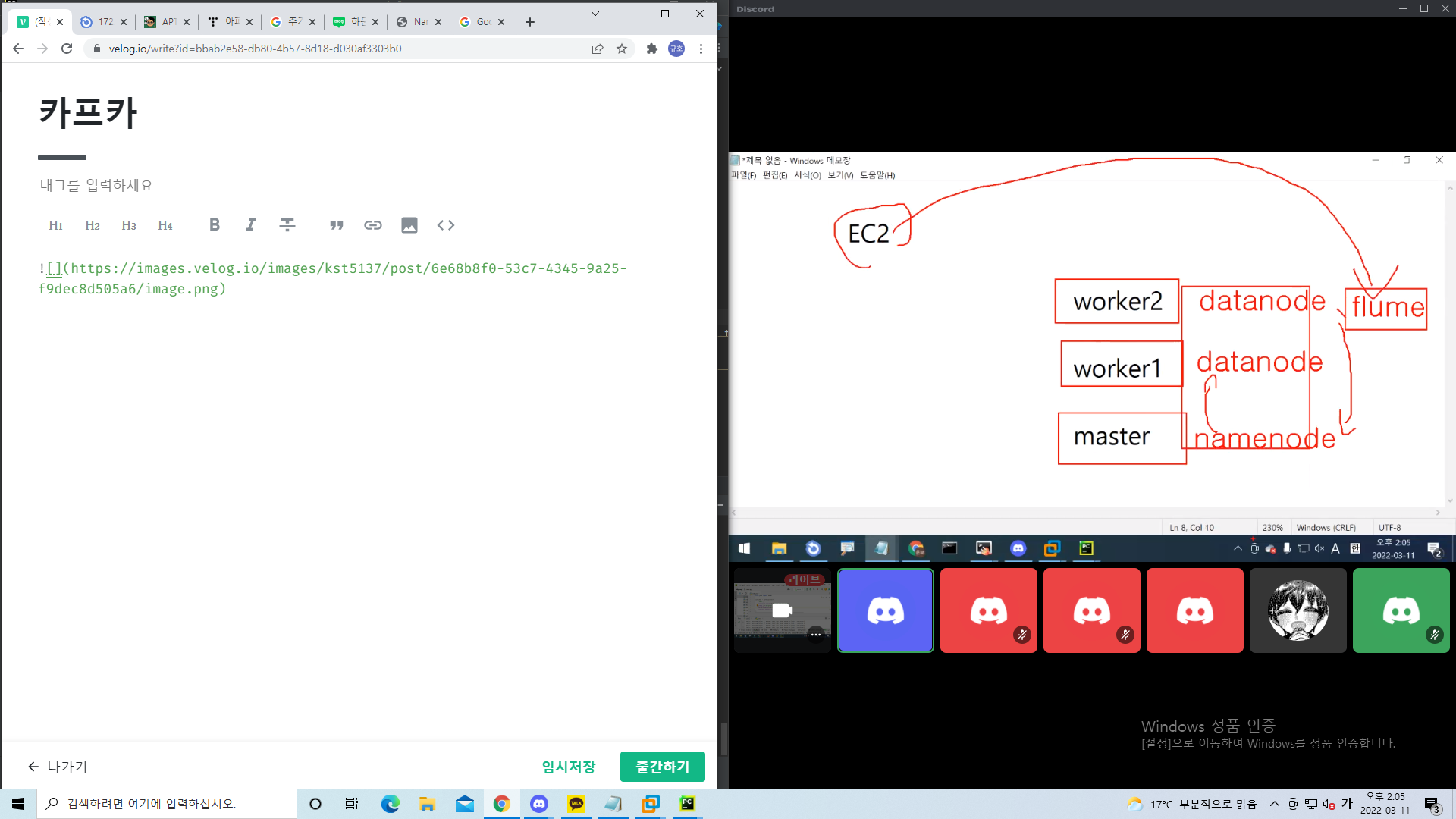Open the Chrome three-dot menu

tap(701, 49)
